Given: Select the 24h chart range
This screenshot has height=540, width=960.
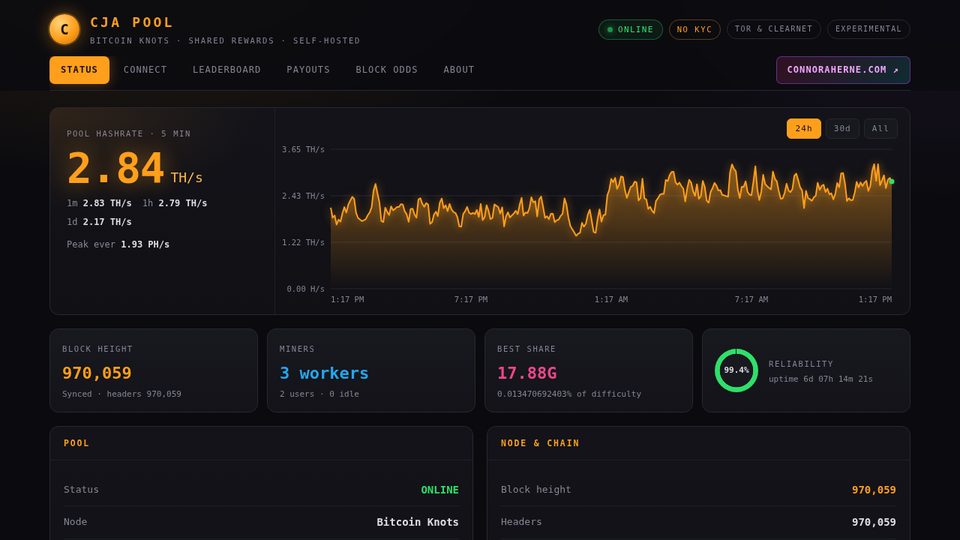Looking at the screenshot, I should [x=804, y=129].
